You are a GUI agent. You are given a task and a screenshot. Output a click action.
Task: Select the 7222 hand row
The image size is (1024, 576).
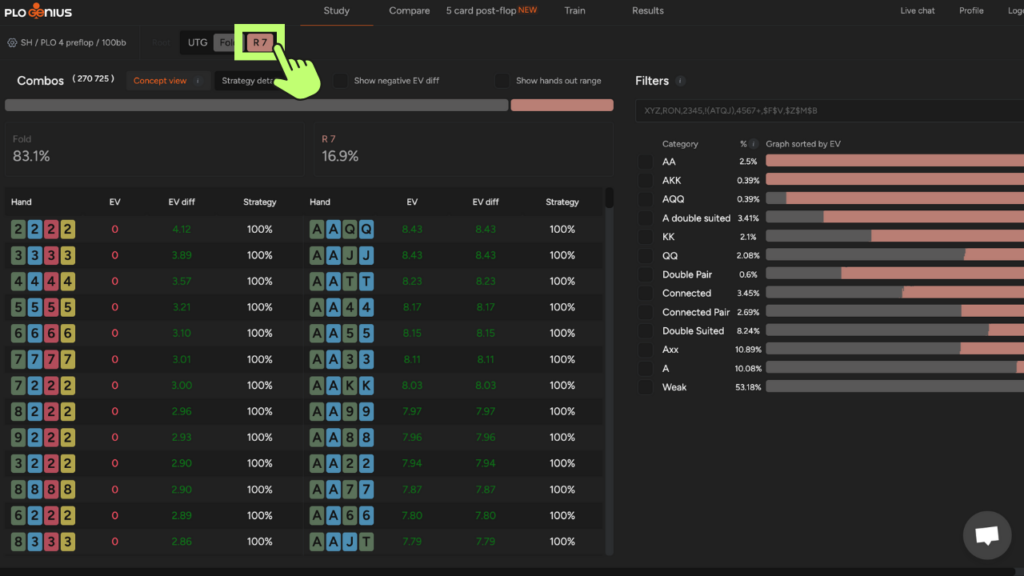point(154,385)
